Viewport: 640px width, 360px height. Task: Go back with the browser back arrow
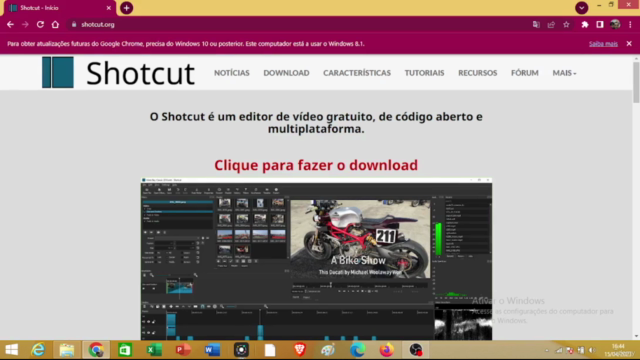10,24
